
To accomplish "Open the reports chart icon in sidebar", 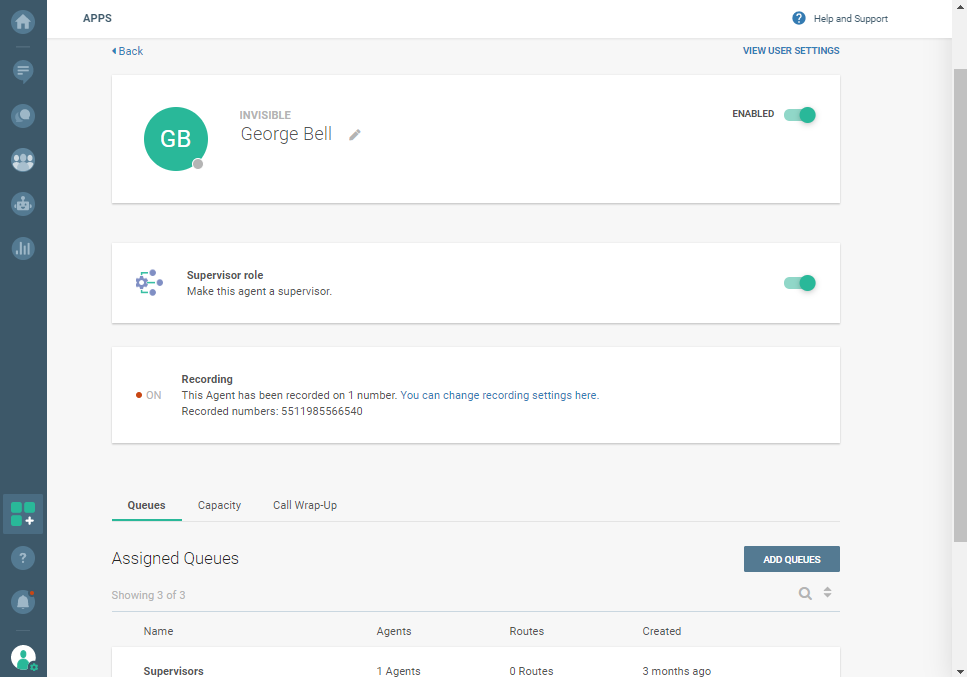I will [22, 248].
